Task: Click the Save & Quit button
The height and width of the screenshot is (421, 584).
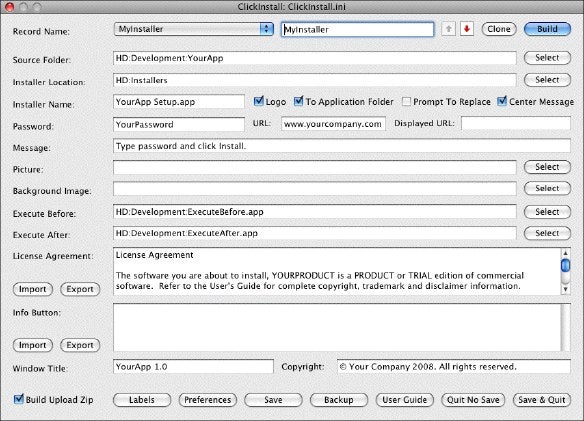Action: (x=542, y=400)
